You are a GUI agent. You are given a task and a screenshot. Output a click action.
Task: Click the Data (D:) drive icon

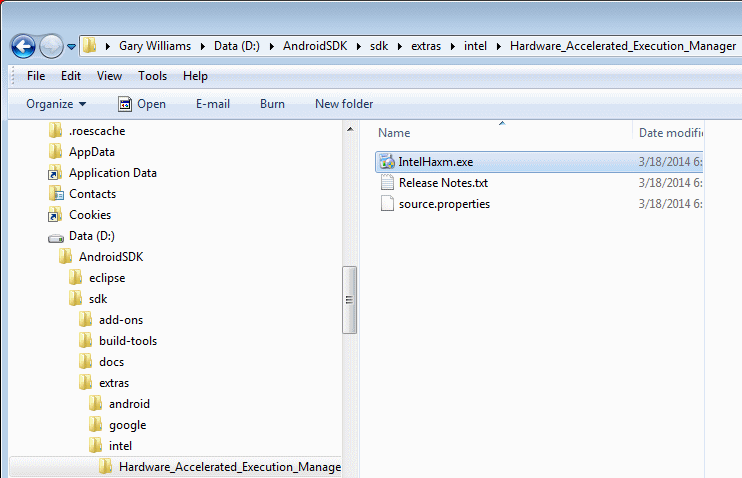[56, 237]
